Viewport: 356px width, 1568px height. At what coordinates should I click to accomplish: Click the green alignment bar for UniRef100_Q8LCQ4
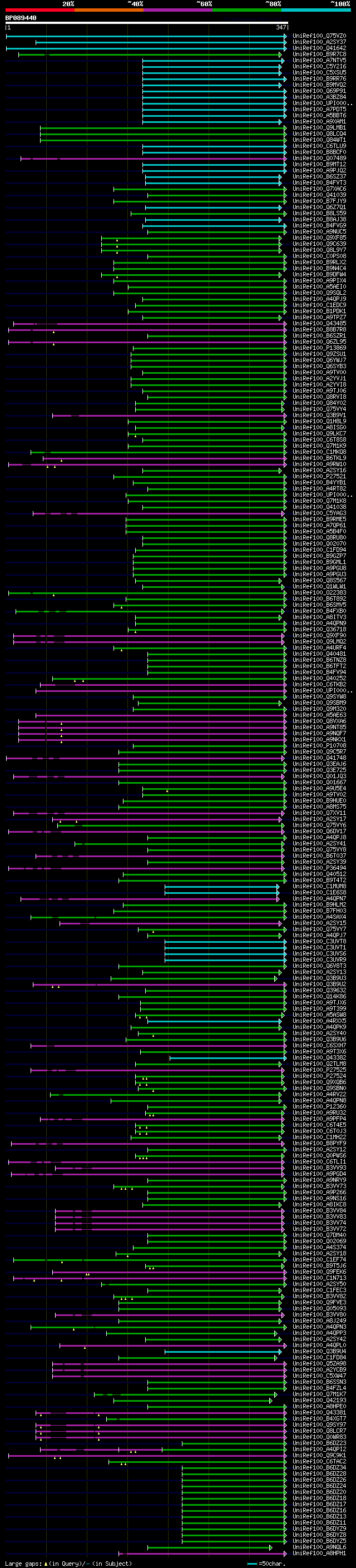click(x=163, y=134)
